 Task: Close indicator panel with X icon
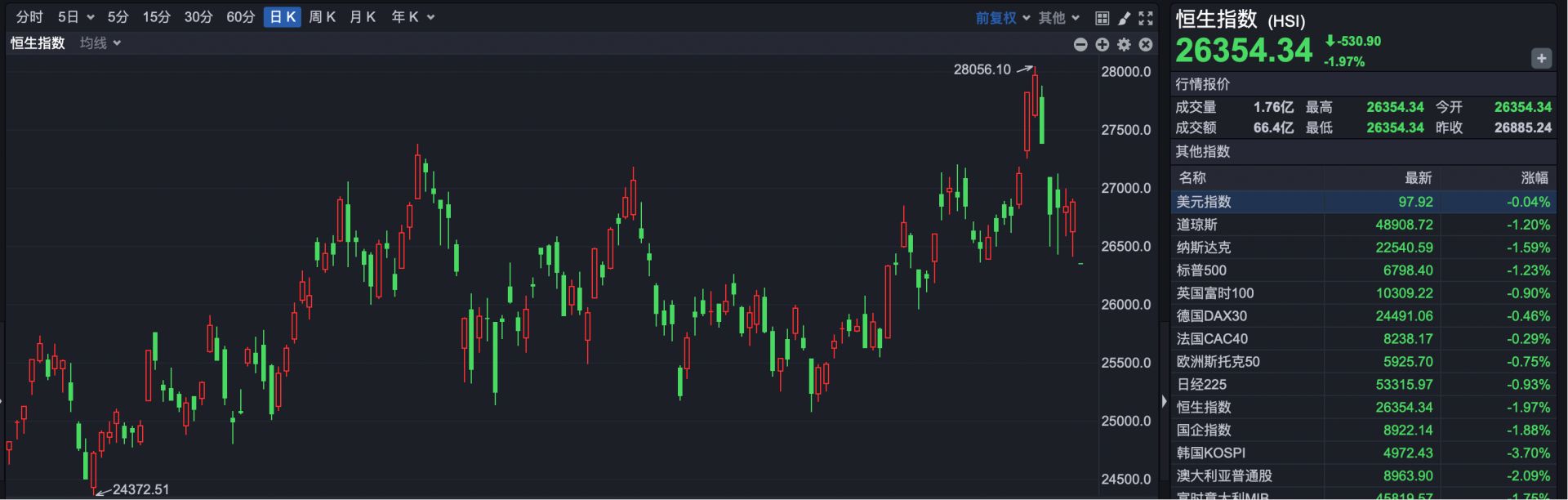[1146, 44]
